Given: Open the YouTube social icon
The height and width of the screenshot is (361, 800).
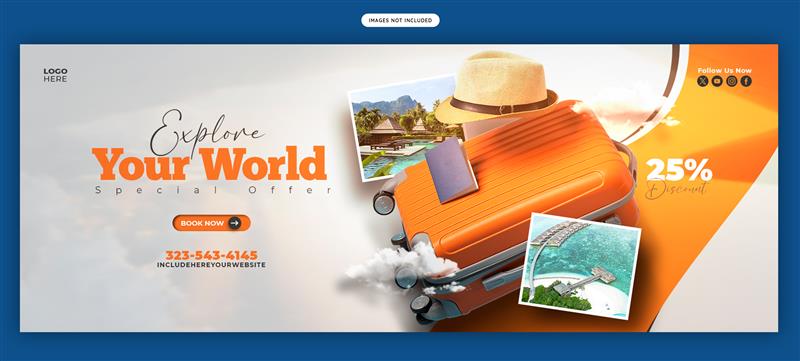Looking at the screenshot, I should point(717,81).
